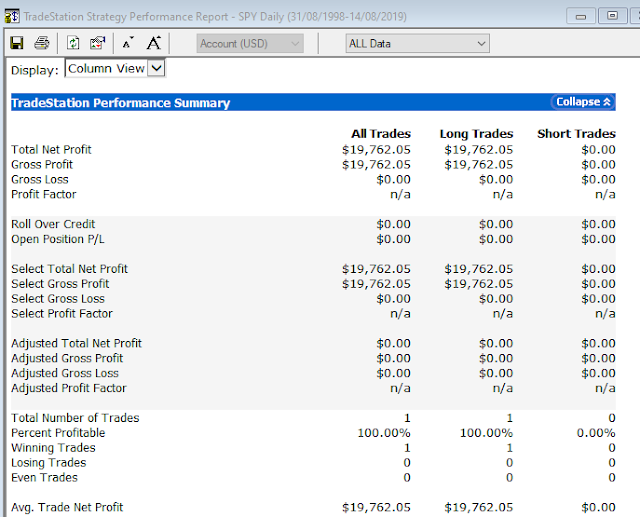This screenshot has height=517, width=640.
Task: Collapse the Performance Summary section
Action: (x=583, y=102)
